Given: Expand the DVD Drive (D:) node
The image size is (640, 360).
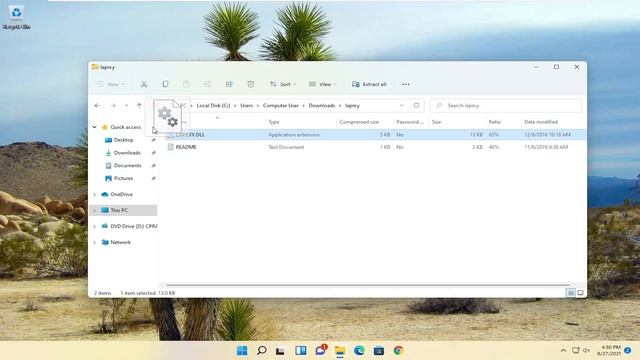Looking at the screenshot, I should [94, 226].
